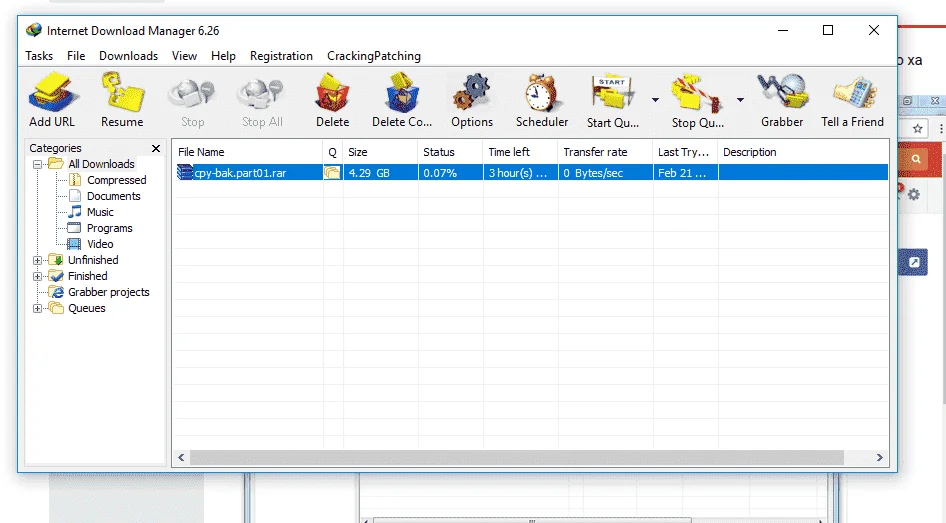
Task: Click the horizontal scrollbar right arrow
Action: click(x=880, y=458)
